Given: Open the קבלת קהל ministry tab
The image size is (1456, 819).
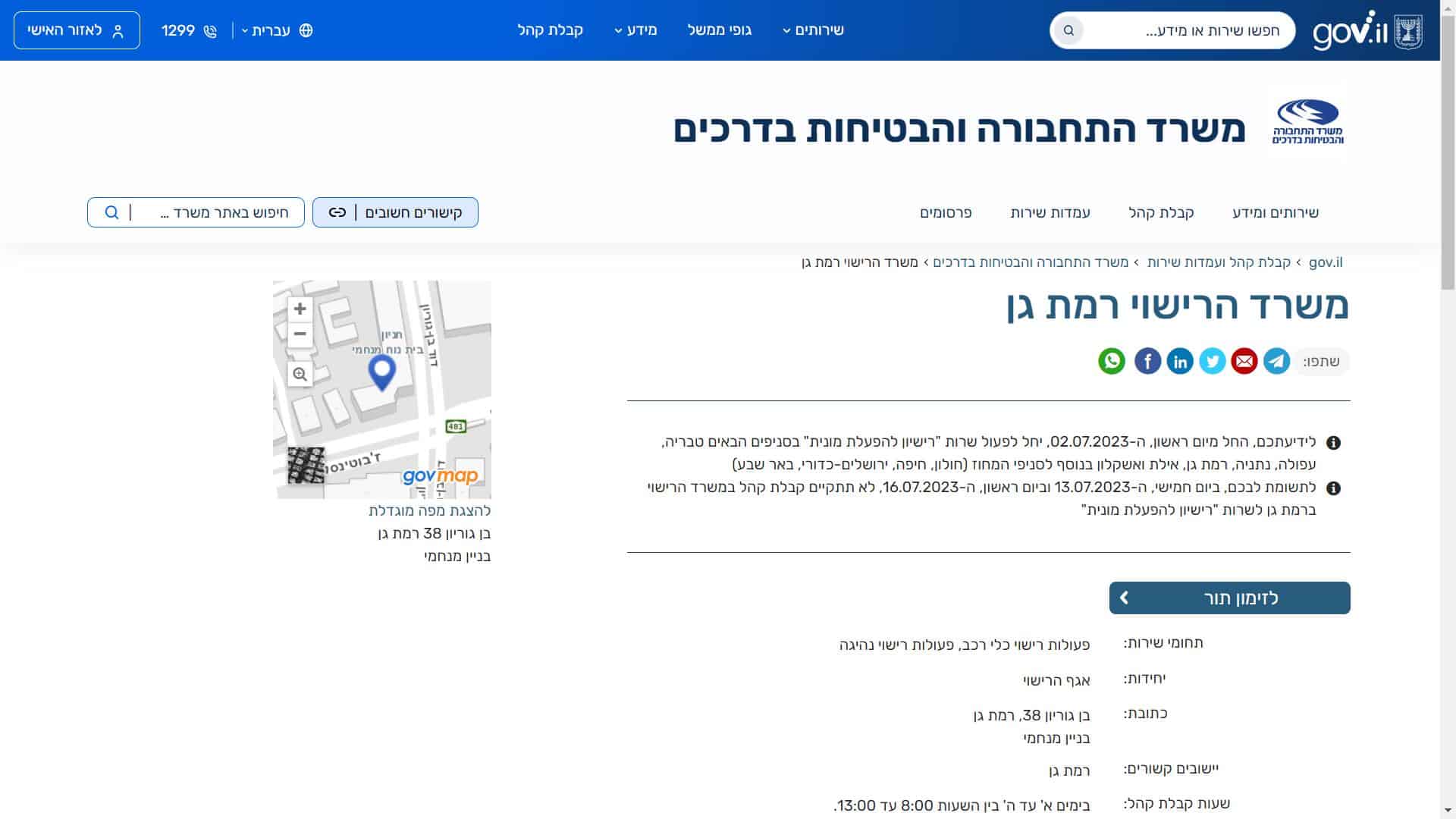Looking at the screenshot, I should (1161, 213).
